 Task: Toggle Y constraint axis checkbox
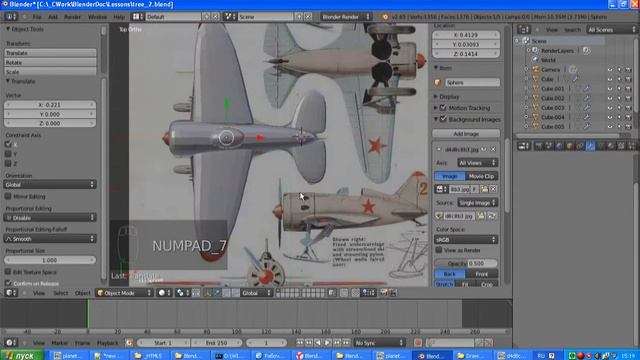[8, 154]
